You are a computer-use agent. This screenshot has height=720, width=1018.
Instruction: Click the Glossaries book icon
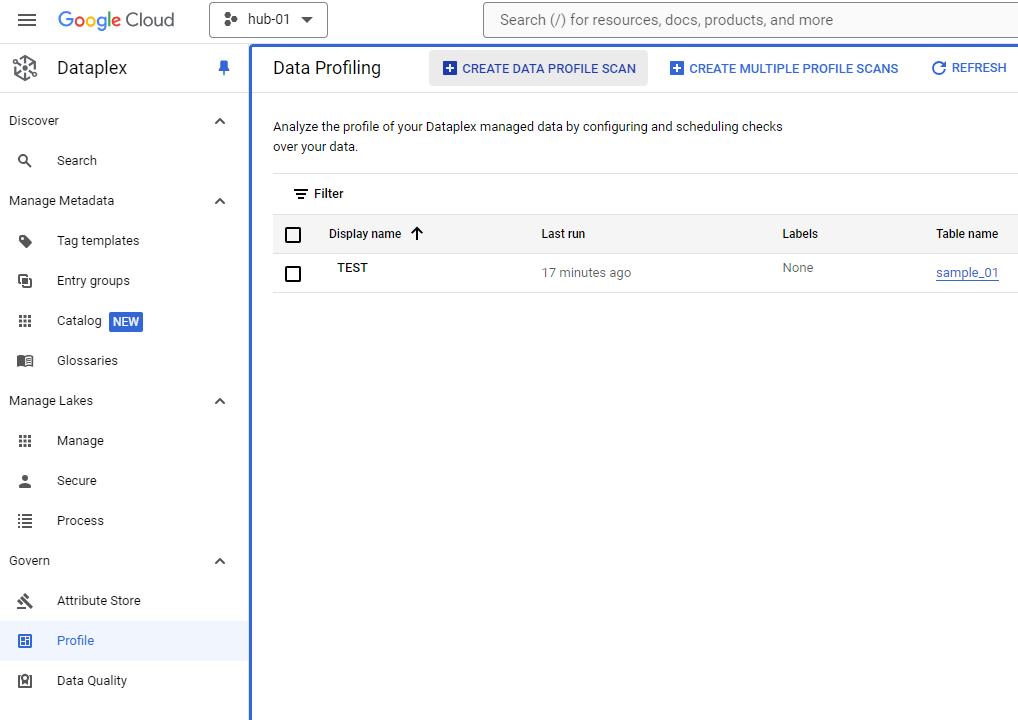[25, 361]
